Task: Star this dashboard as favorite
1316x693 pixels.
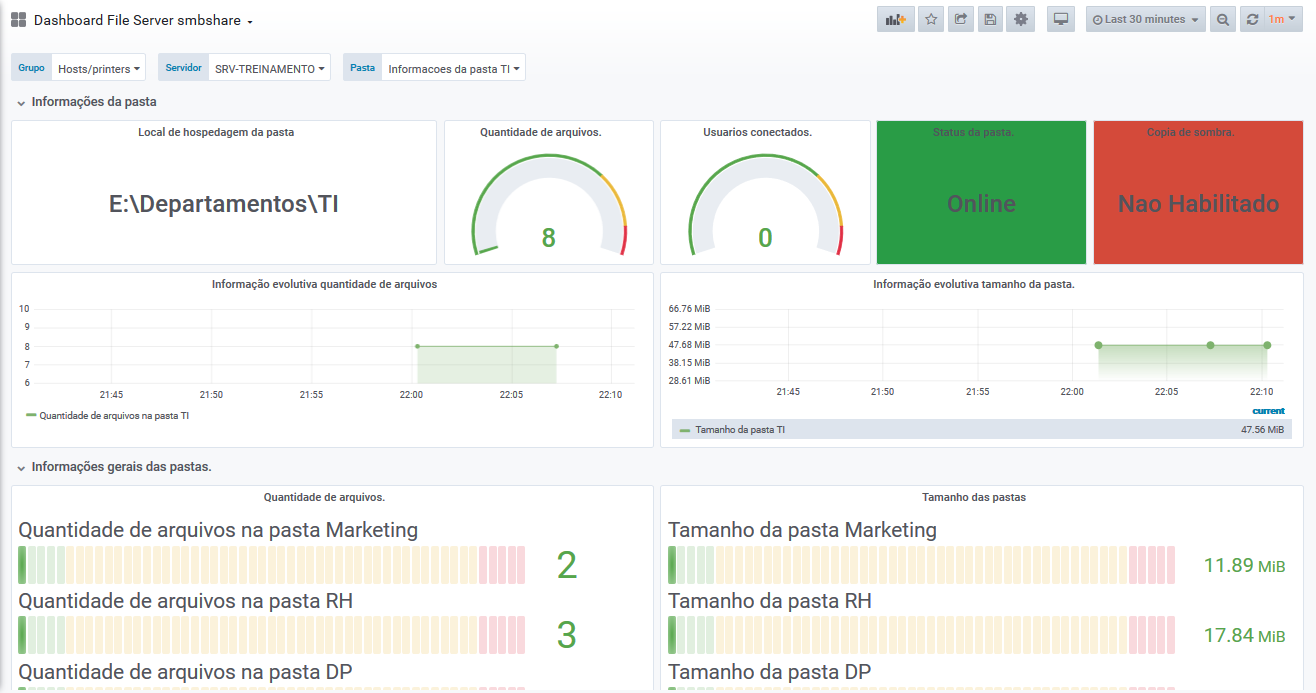Action: 931,19
